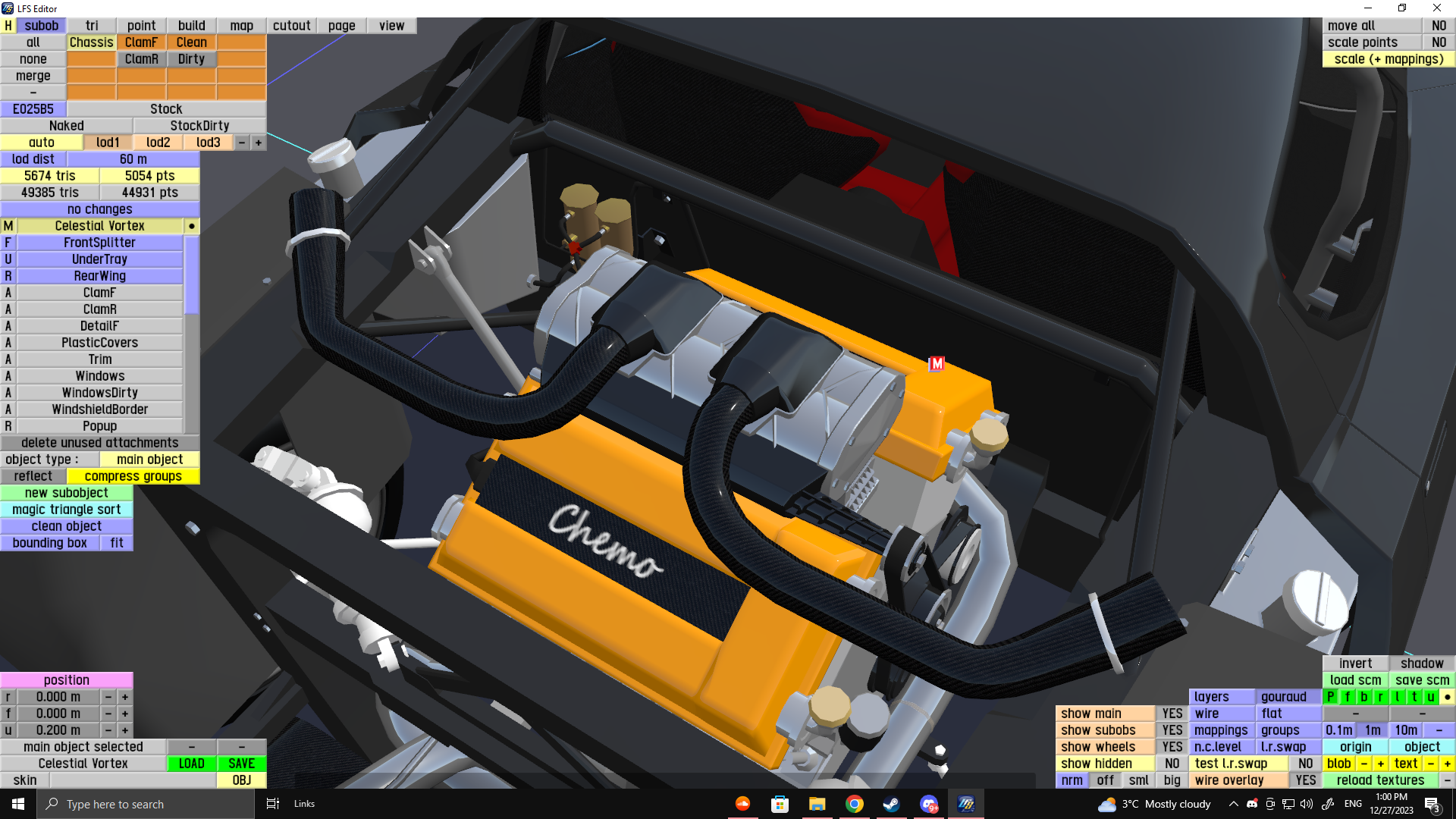
Task: Open the cutout tab
Action: [x=291, y=26]
